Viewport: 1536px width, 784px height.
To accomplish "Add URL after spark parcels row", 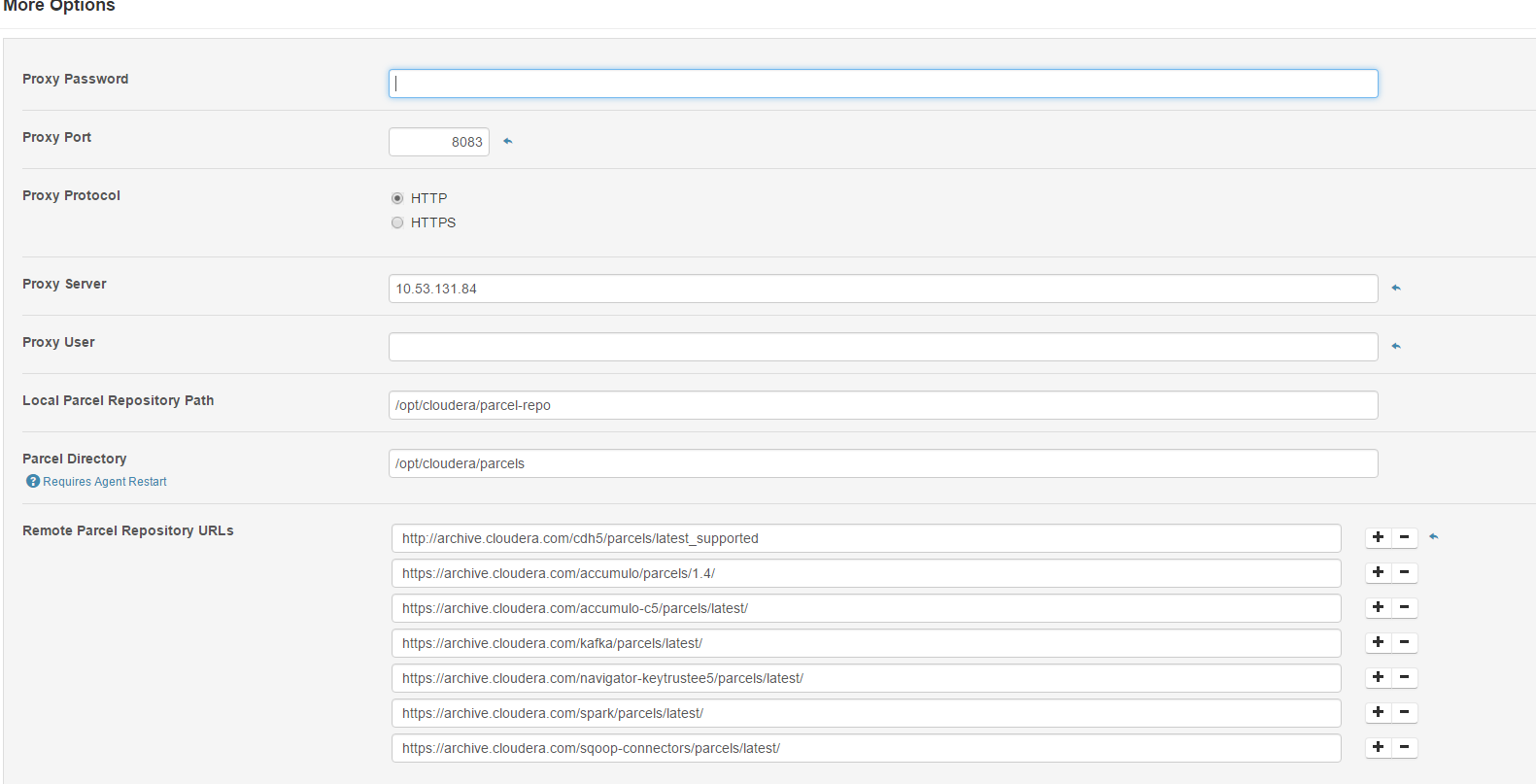I will [x=1378, y=712].
